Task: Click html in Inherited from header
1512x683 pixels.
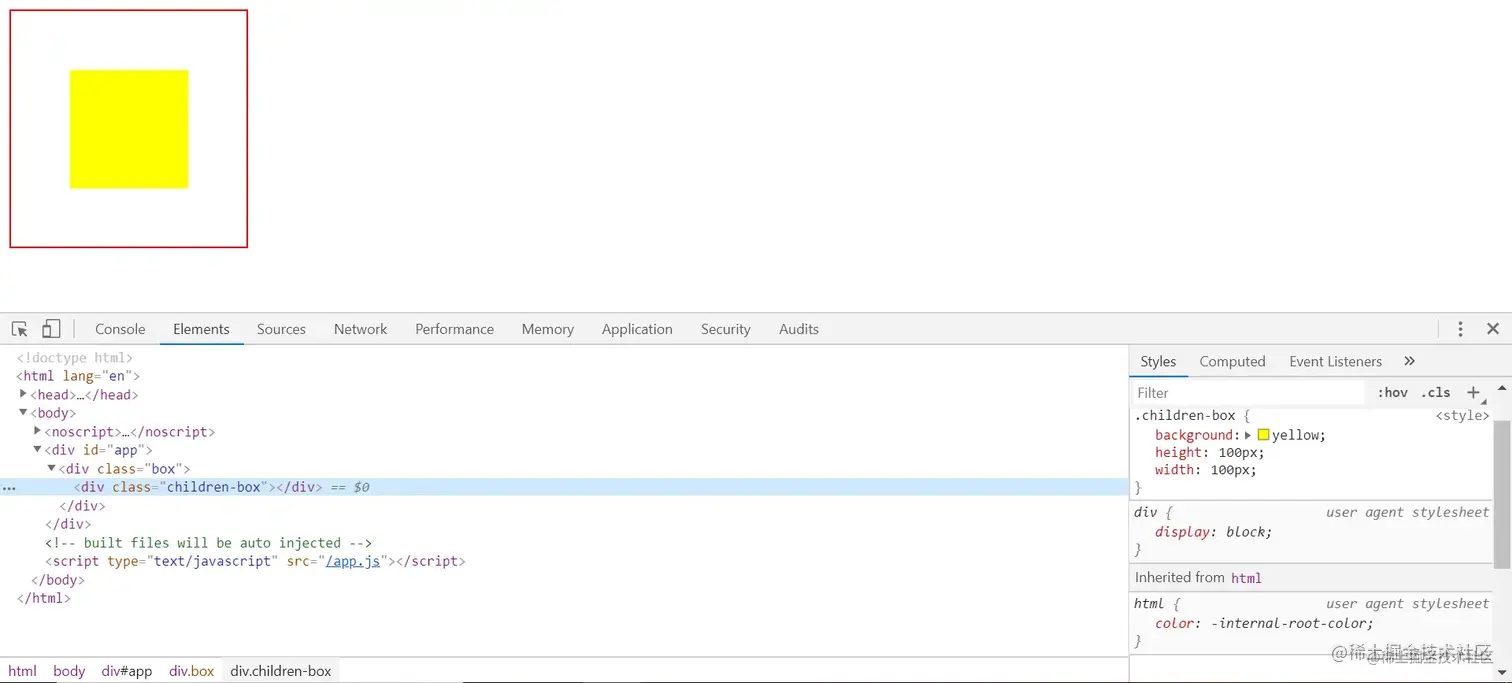Action: point(1246,578)
